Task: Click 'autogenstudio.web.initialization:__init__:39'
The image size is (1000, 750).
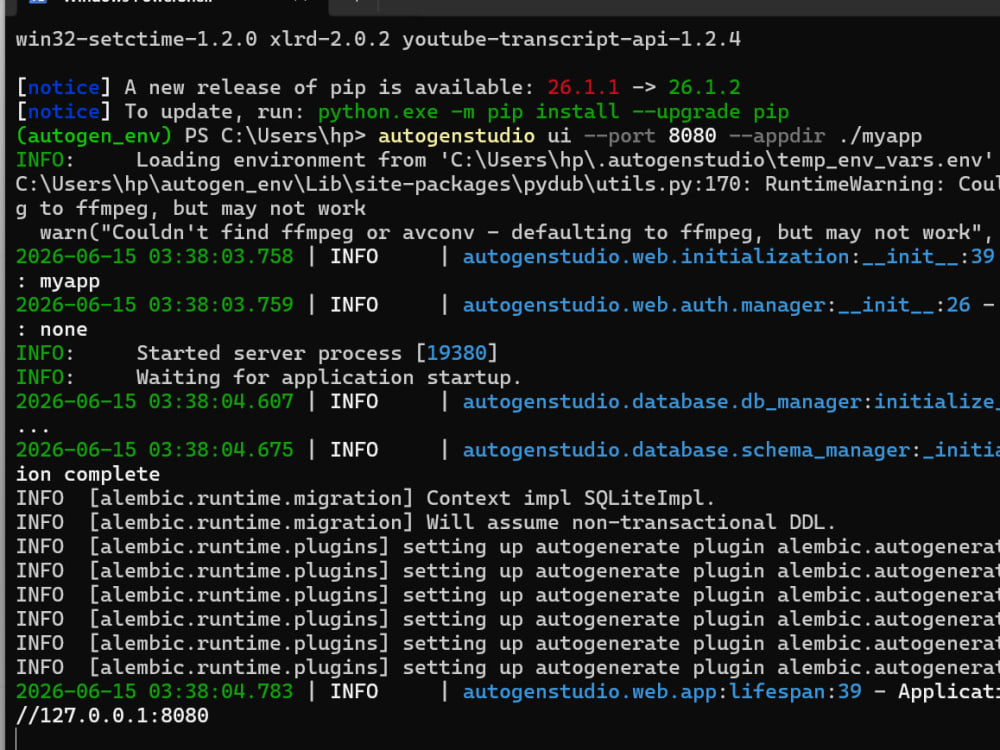Action: 728,256
